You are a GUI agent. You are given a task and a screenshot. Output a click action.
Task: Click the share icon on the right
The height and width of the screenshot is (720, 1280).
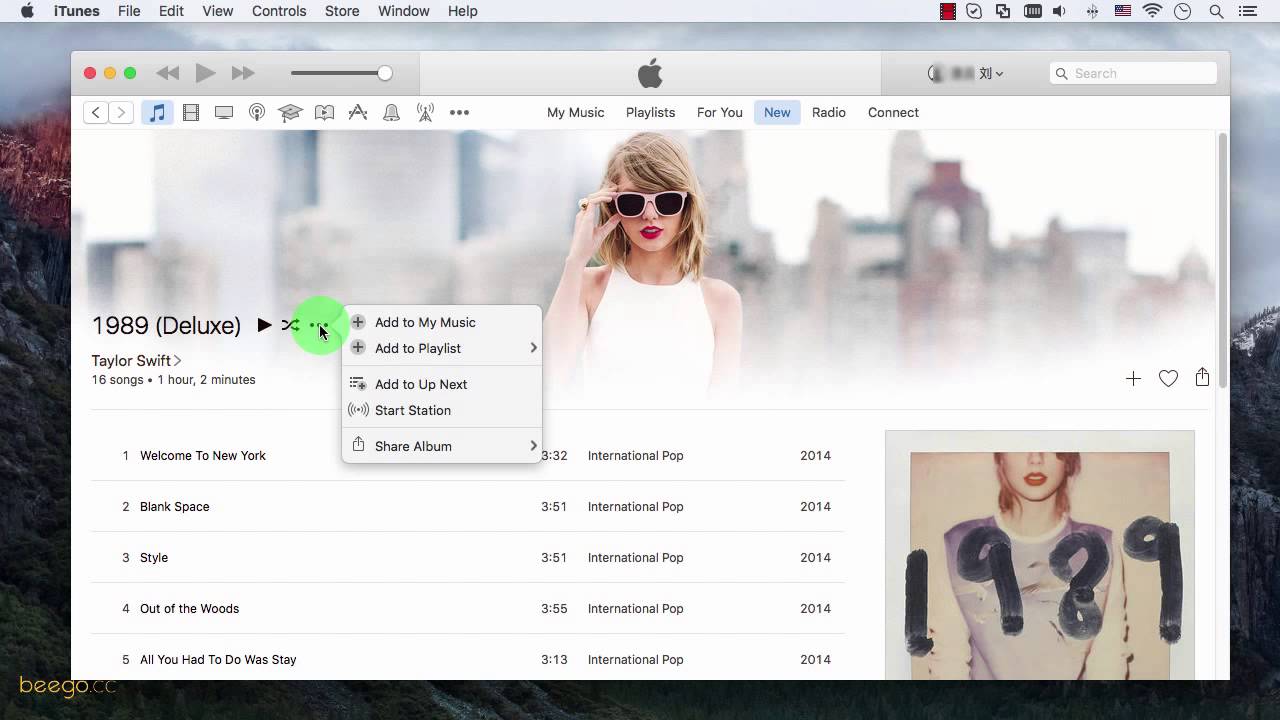click(x=1202, y=377)
